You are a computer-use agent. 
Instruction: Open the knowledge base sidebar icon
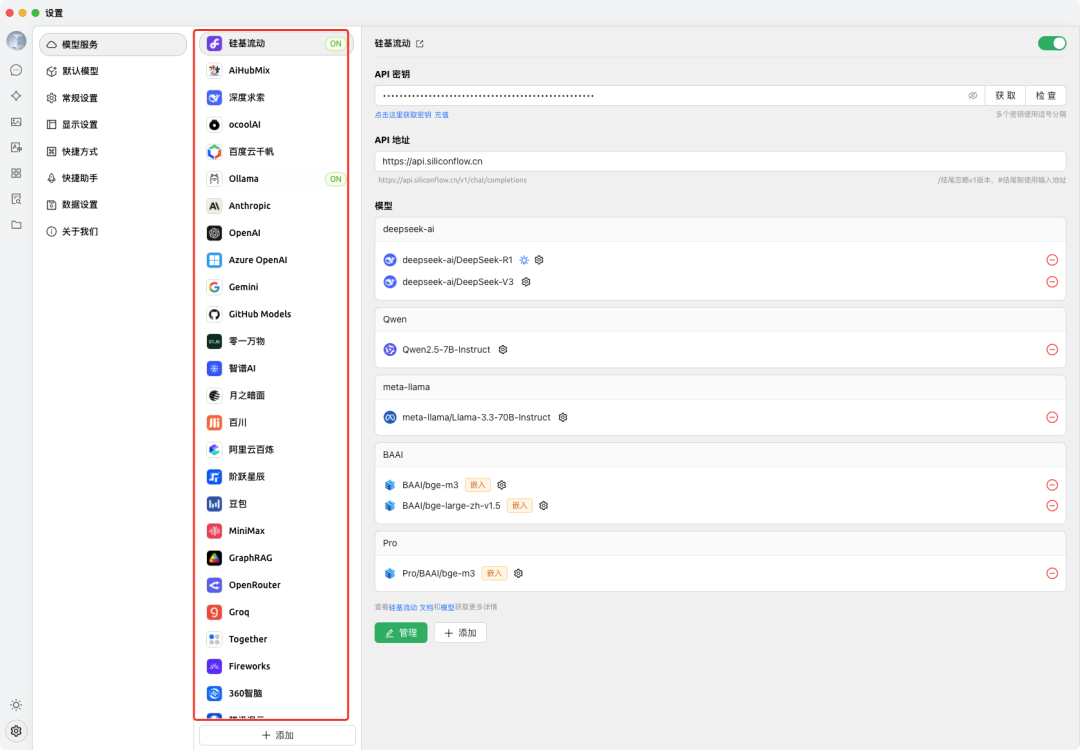(x=16, y=199)
